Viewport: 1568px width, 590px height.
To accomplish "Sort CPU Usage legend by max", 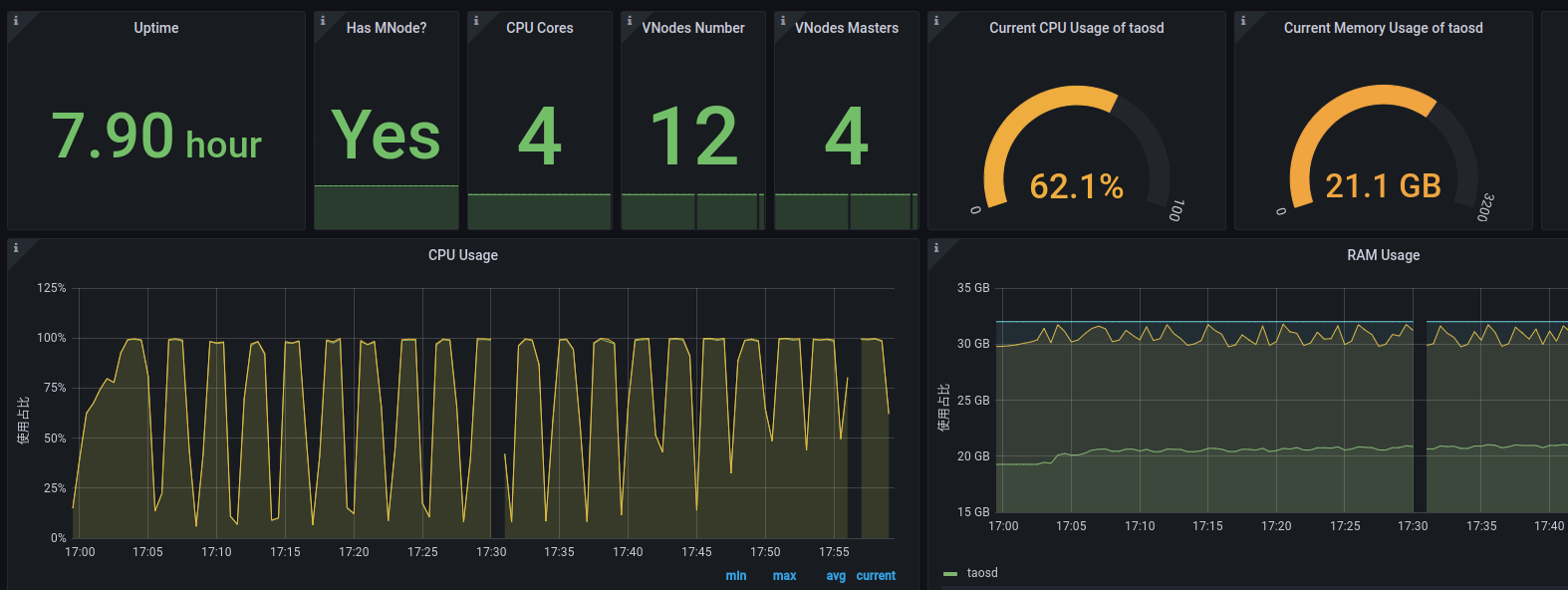I will click(785, 576).
